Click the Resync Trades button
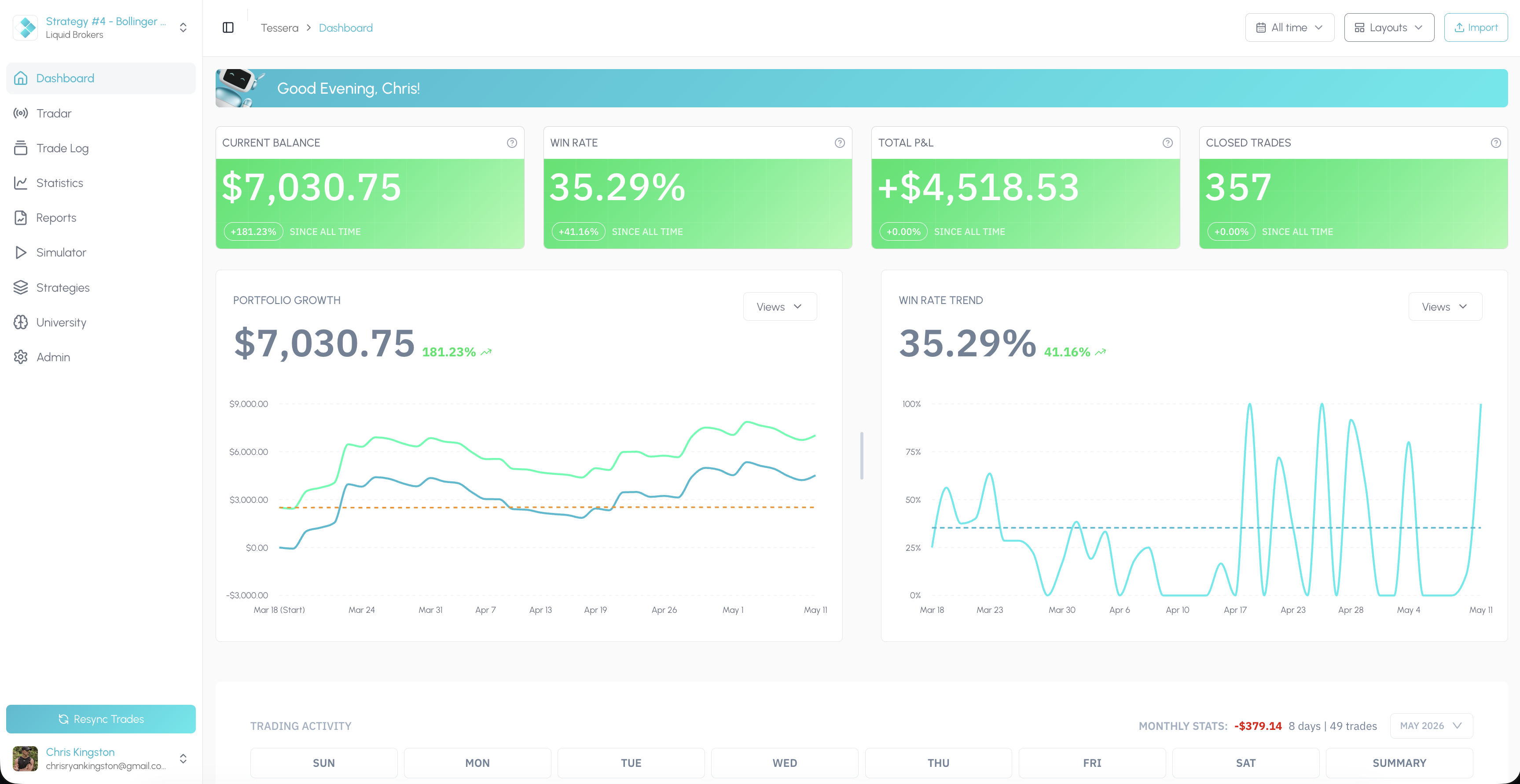This screenshot has width=1520, height=784. point(101,719)
